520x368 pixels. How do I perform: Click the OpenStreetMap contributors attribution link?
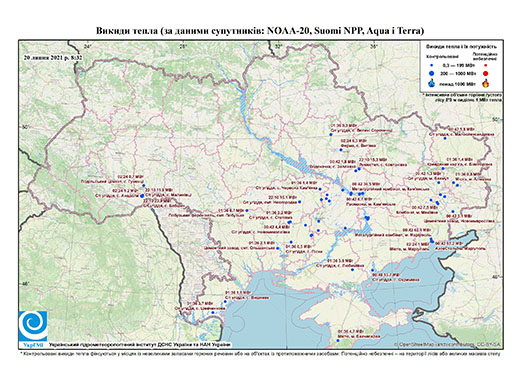click(x=447, y=344)
